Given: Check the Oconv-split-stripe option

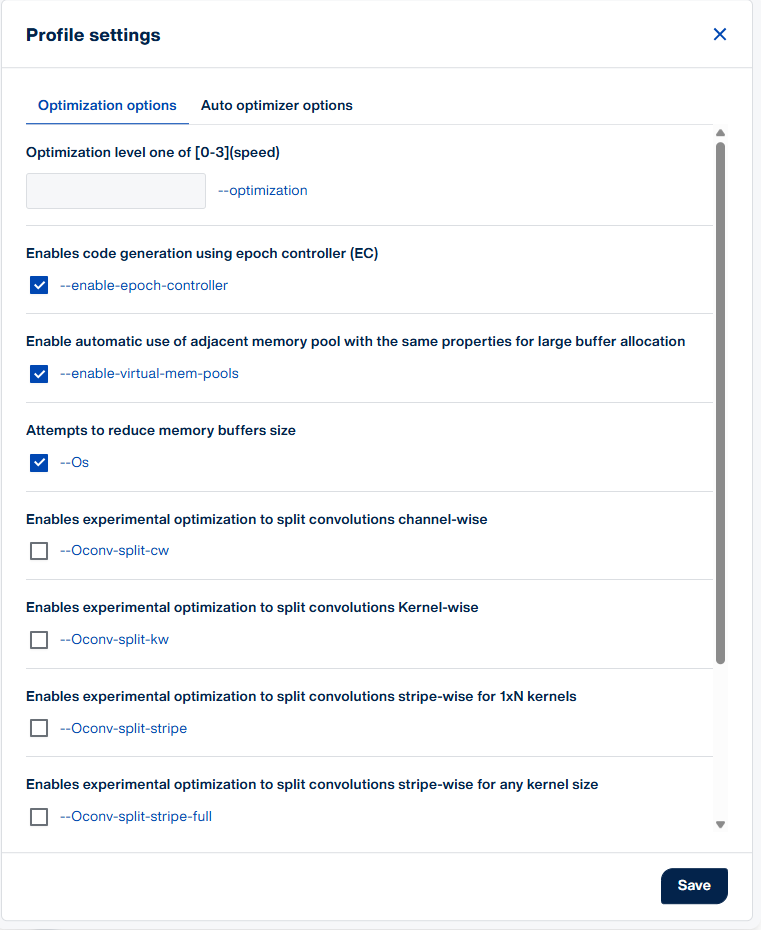Looking at the screenshot, I should [x=39, y=728].
